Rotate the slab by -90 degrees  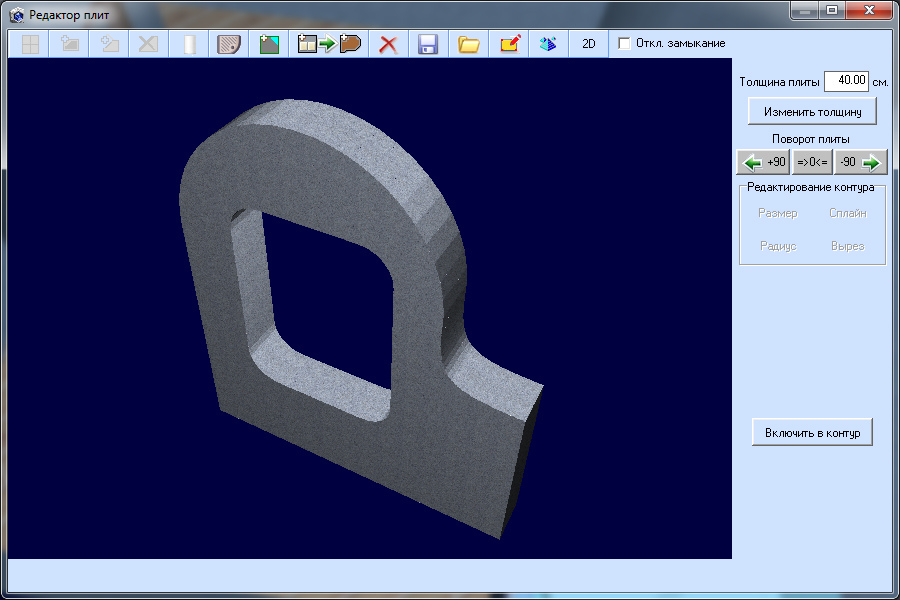click(861, 162)
